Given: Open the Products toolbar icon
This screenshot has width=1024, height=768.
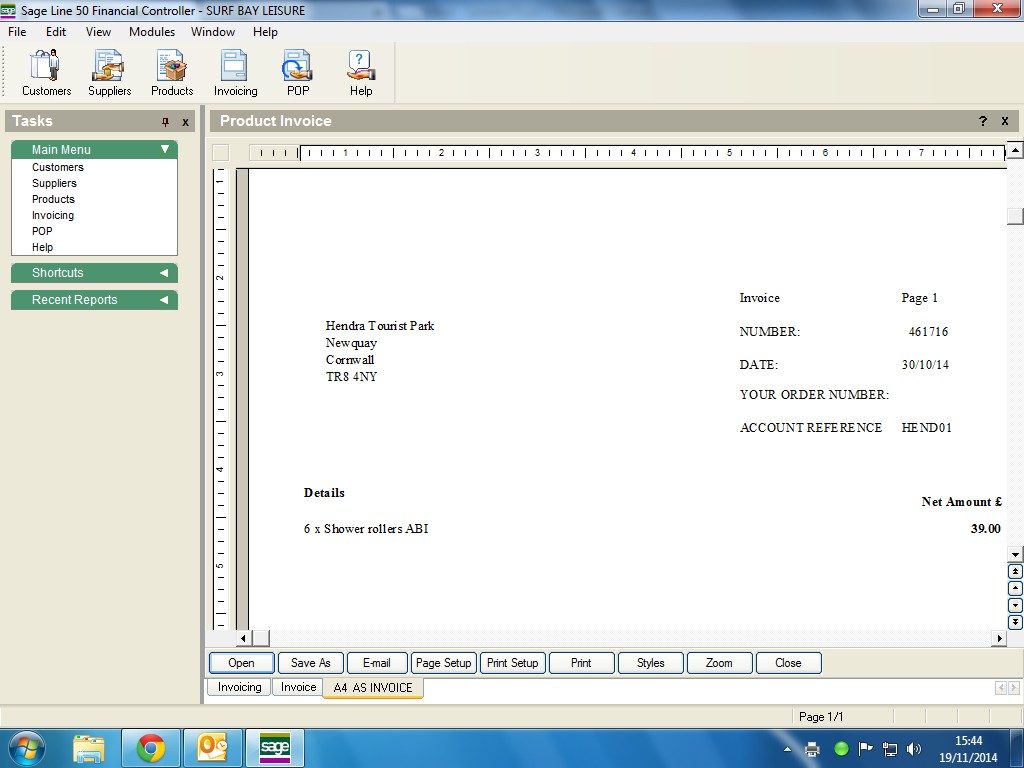Looking at the screenshot, I should (x=172, y=73).
